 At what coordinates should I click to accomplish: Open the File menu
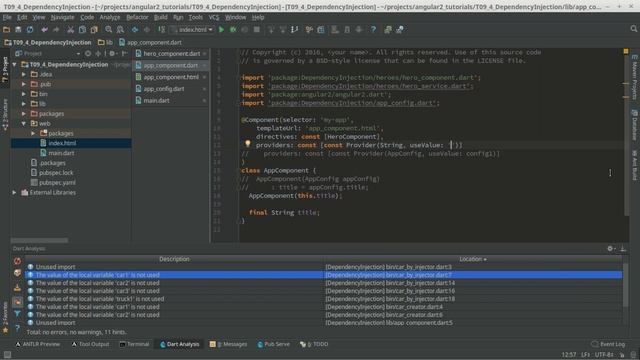pos(7,17)
